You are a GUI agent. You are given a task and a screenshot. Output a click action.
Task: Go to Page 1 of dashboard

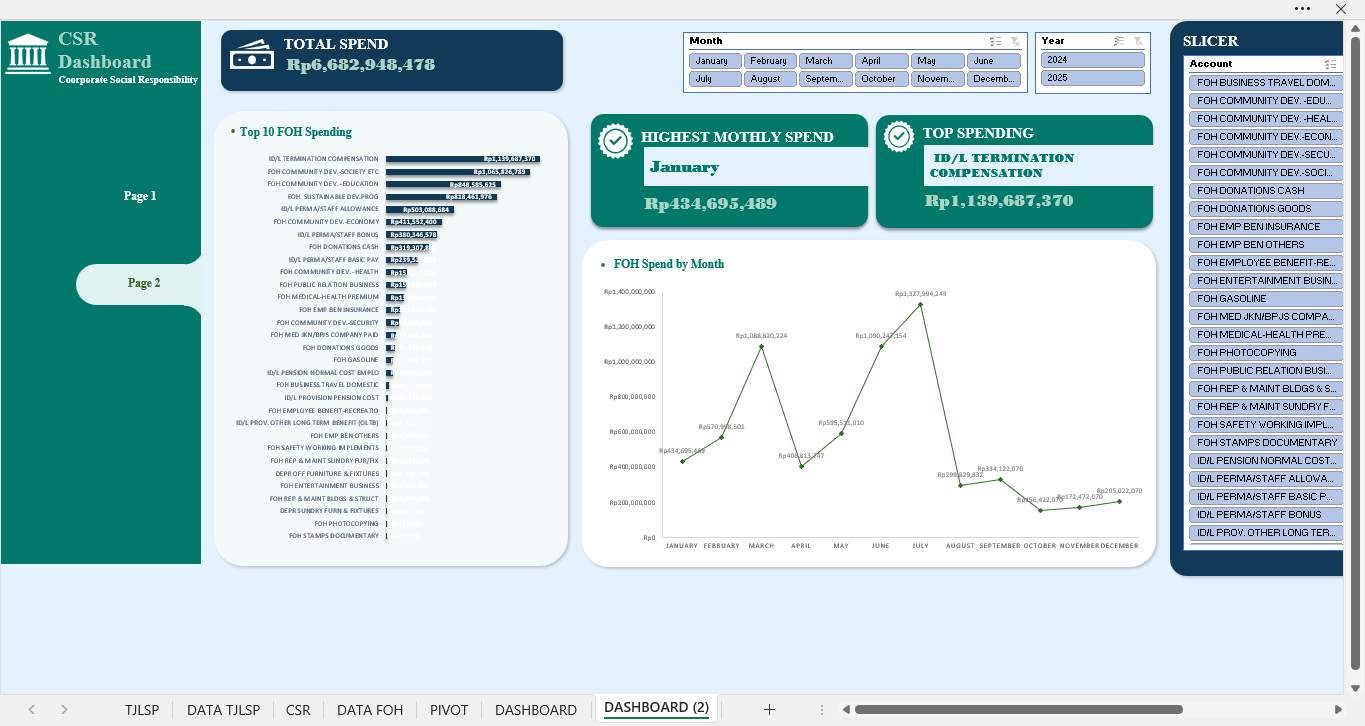(140, 196)
